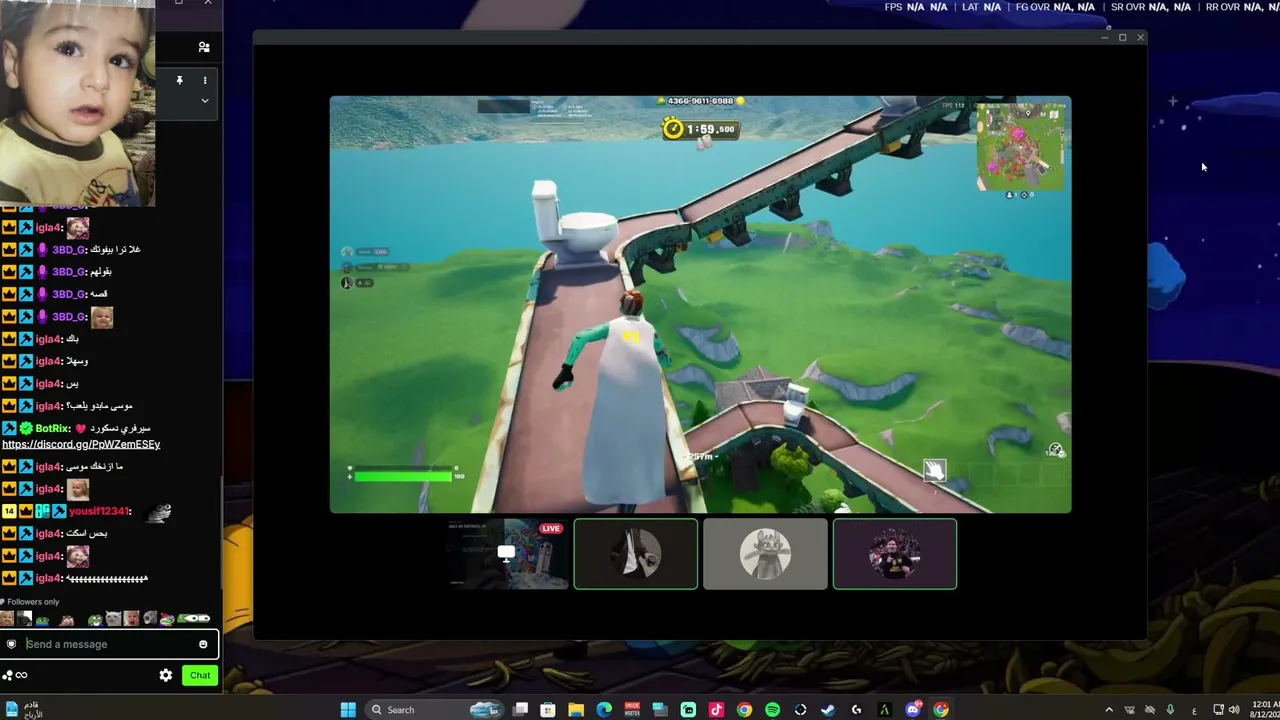Open the emote picker smiley in message box
Screen dimensions: 1280x720
pos(203,644)
